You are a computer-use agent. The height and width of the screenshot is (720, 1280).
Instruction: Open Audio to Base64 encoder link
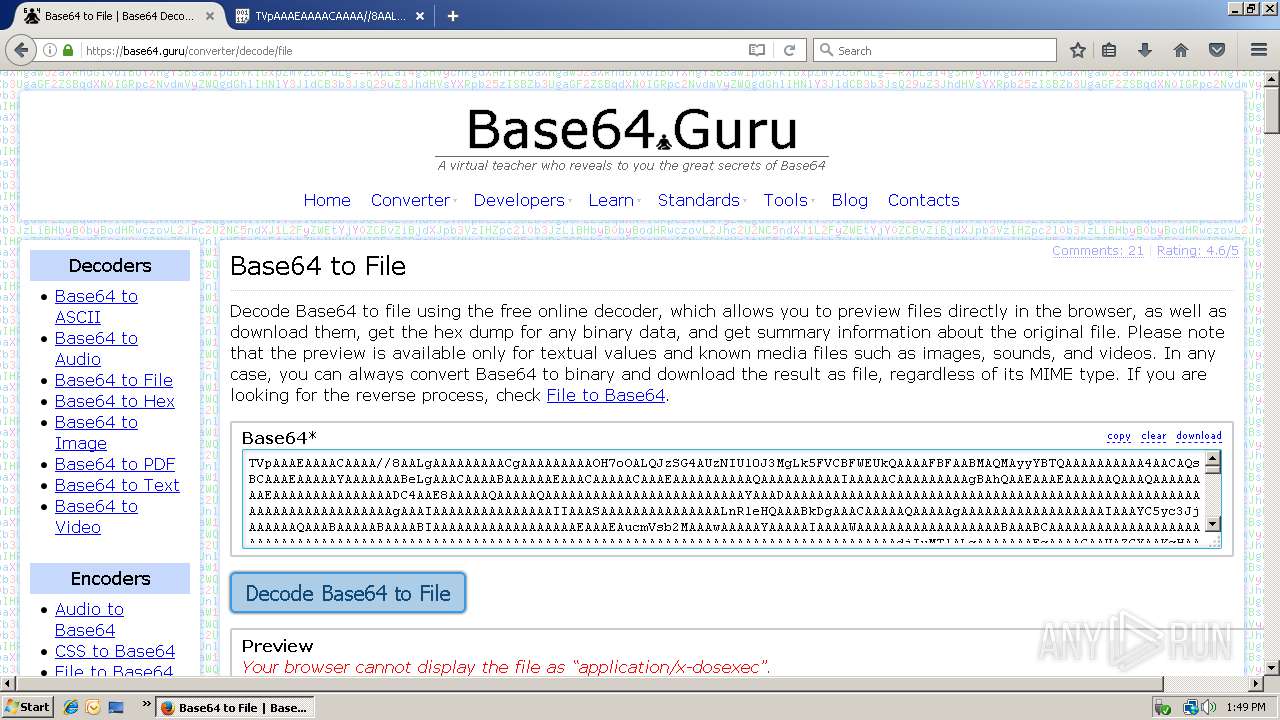click(x=89, y=619)
